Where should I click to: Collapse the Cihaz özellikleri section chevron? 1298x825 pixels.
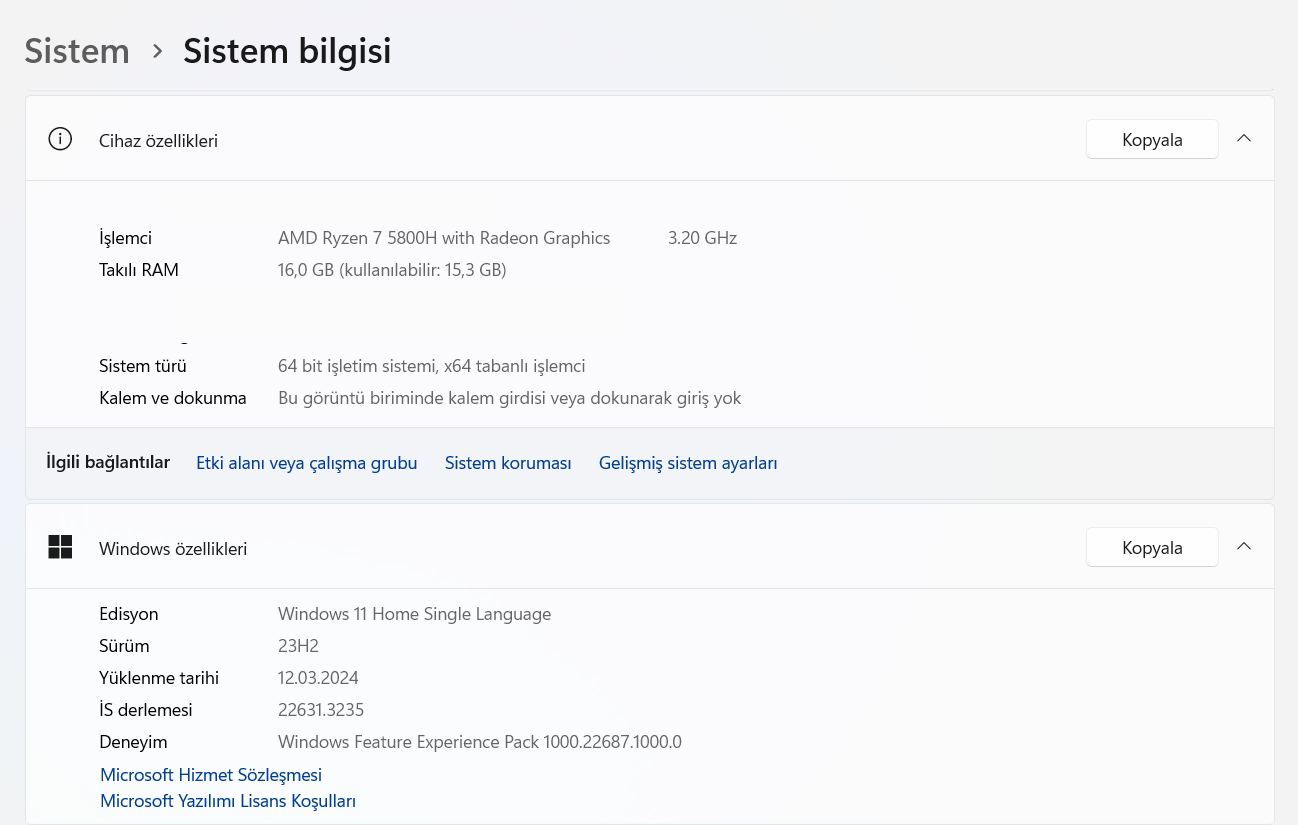[x=1244, y=139]
